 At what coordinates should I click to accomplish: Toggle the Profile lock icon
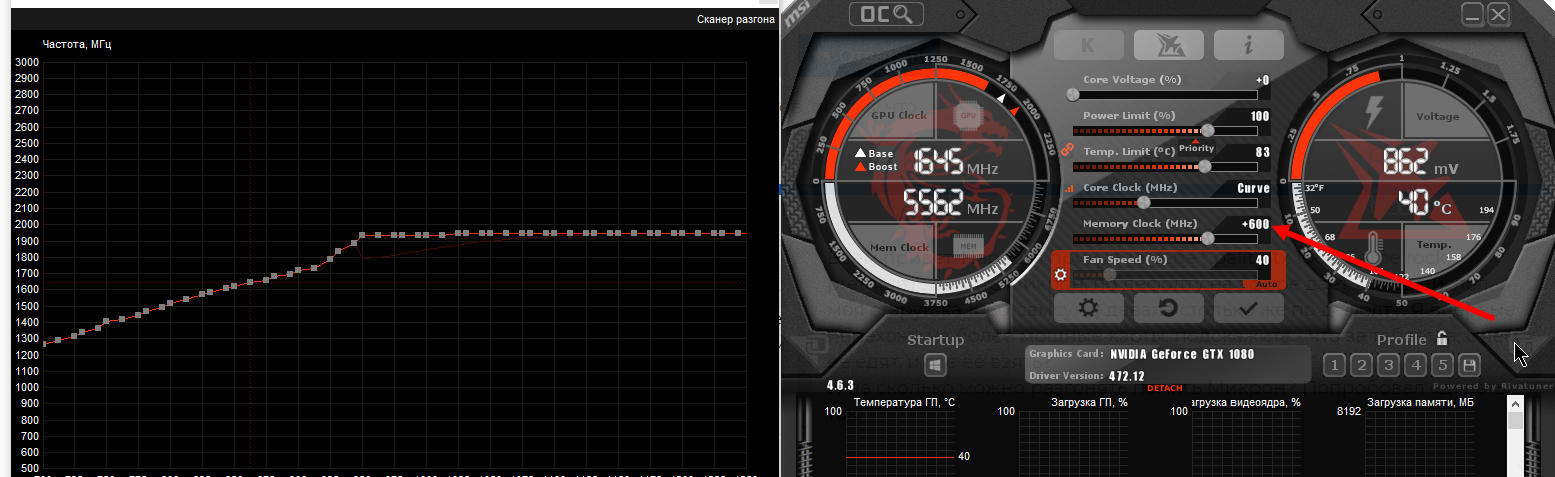click(1442, 338)
